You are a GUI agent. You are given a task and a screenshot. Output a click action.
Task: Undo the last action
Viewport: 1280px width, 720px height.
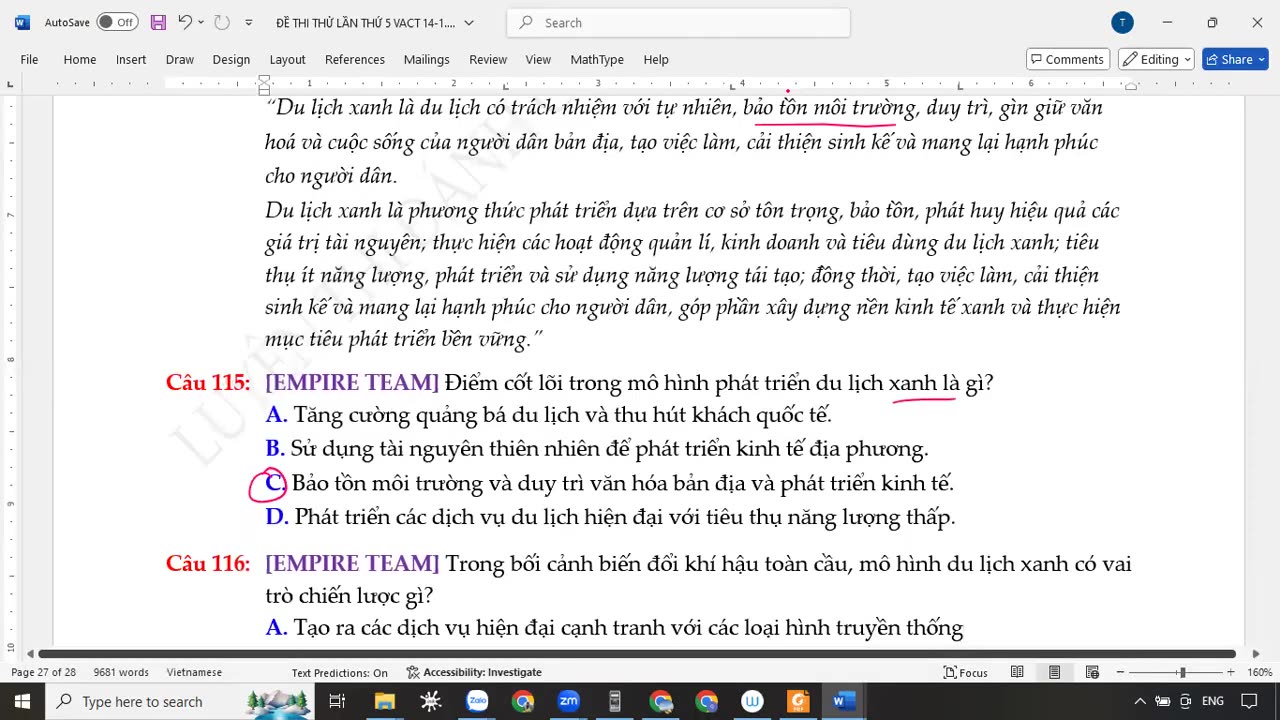click(x=185, y=22)
